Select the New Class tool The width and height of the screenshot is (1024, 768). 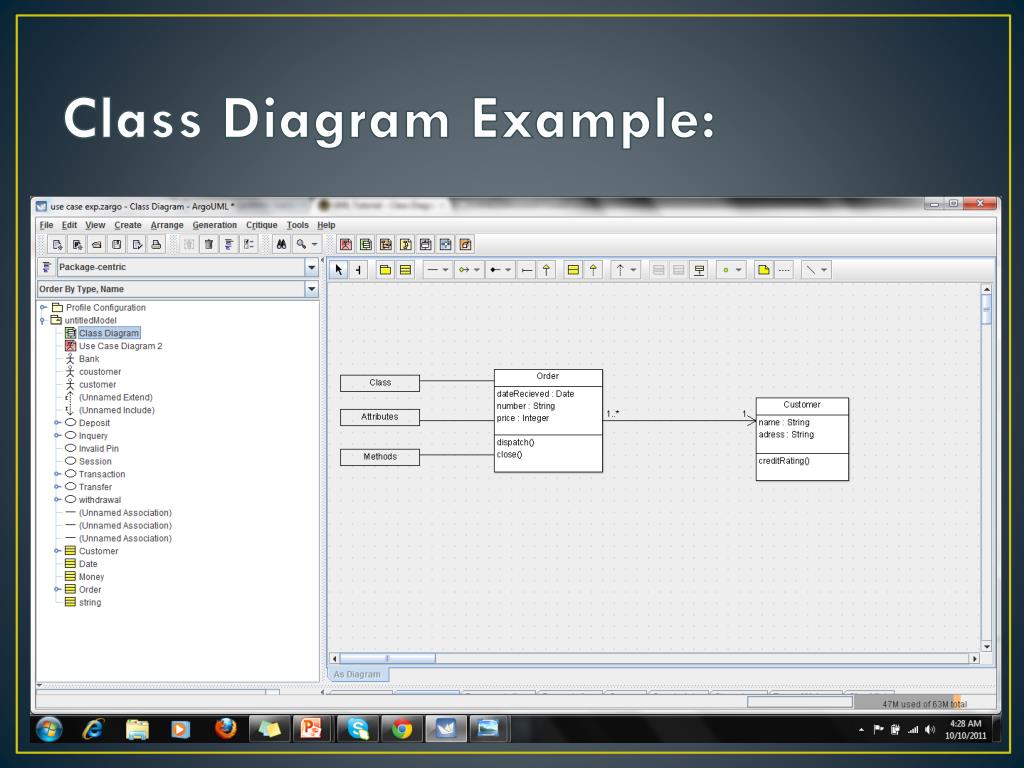[405, 270]
